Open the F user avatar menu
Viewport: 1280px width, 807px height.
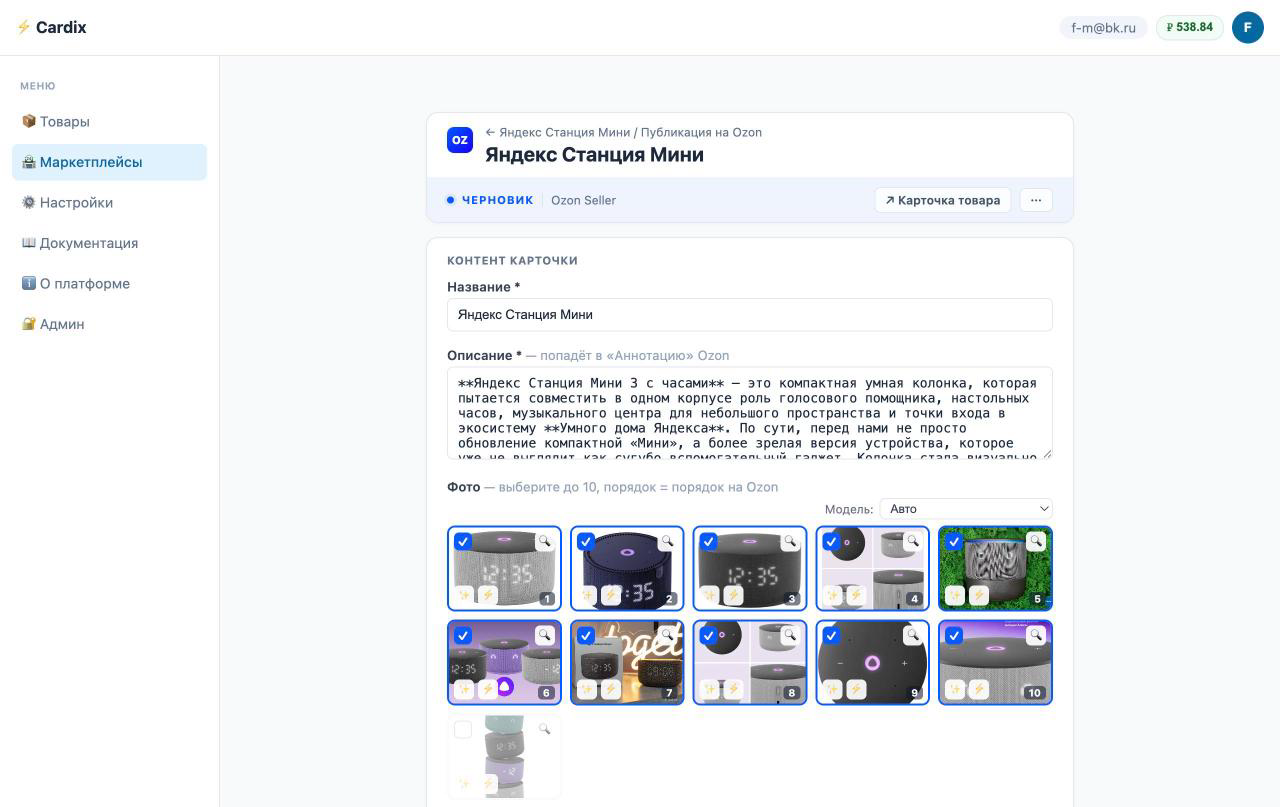click(x=1248, y=27)
